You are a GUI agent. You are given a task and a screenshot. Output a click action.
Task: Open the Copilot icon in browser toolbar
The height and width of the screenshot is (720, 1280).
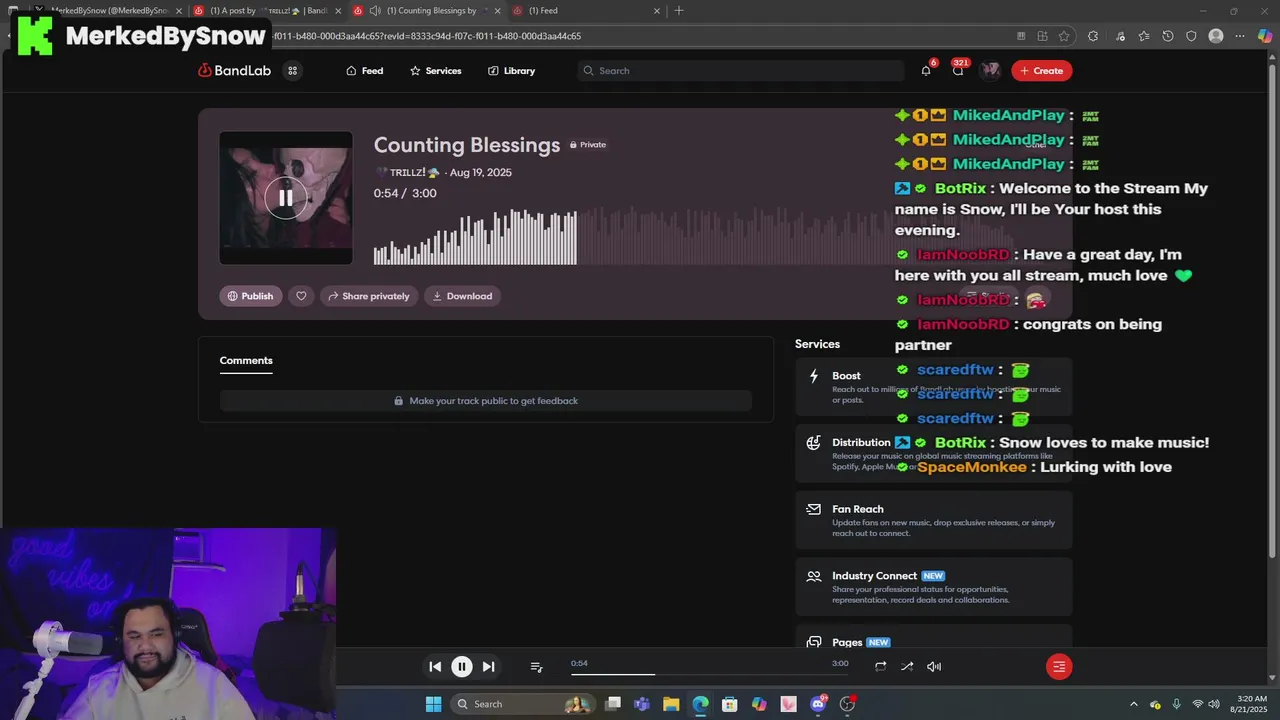coord(1265,36)
